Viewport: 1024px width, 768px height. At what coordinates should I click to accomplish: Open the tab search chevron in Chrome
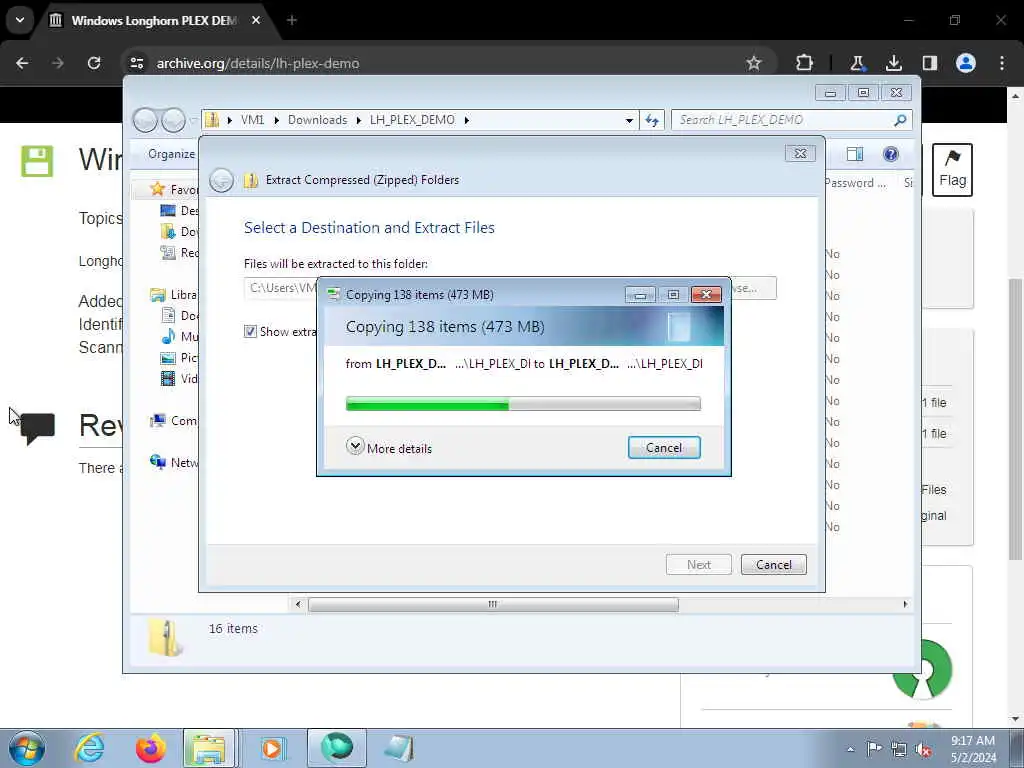(20, 20)
